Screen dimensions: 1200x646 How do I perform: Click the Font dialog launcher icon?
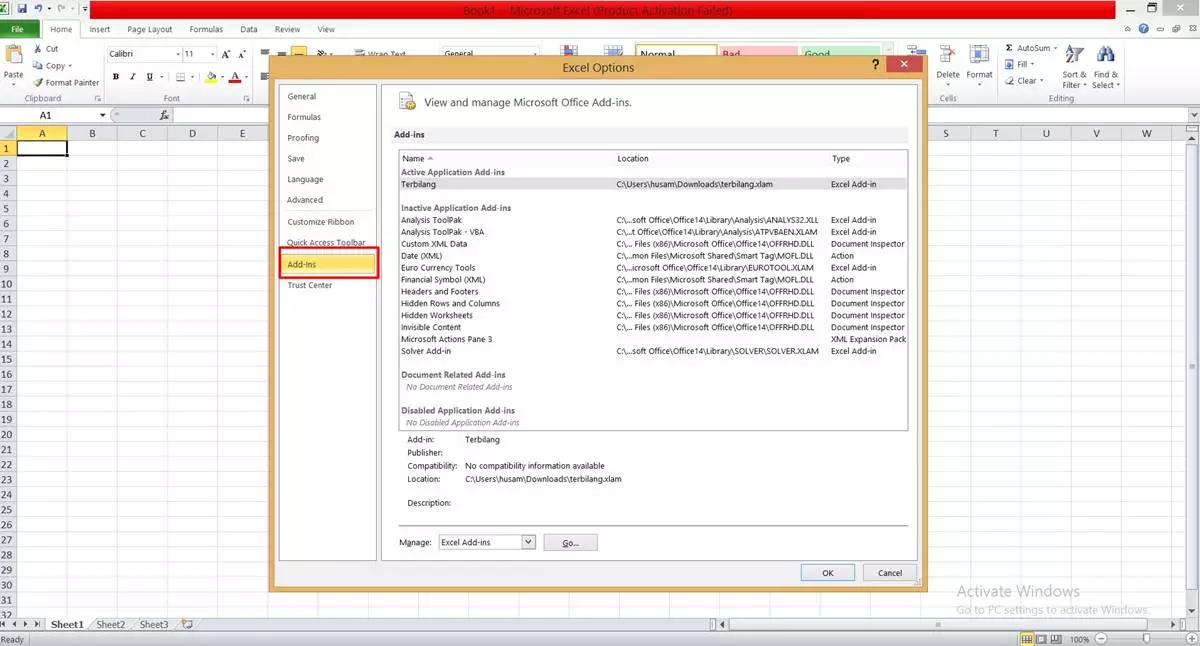246,99
